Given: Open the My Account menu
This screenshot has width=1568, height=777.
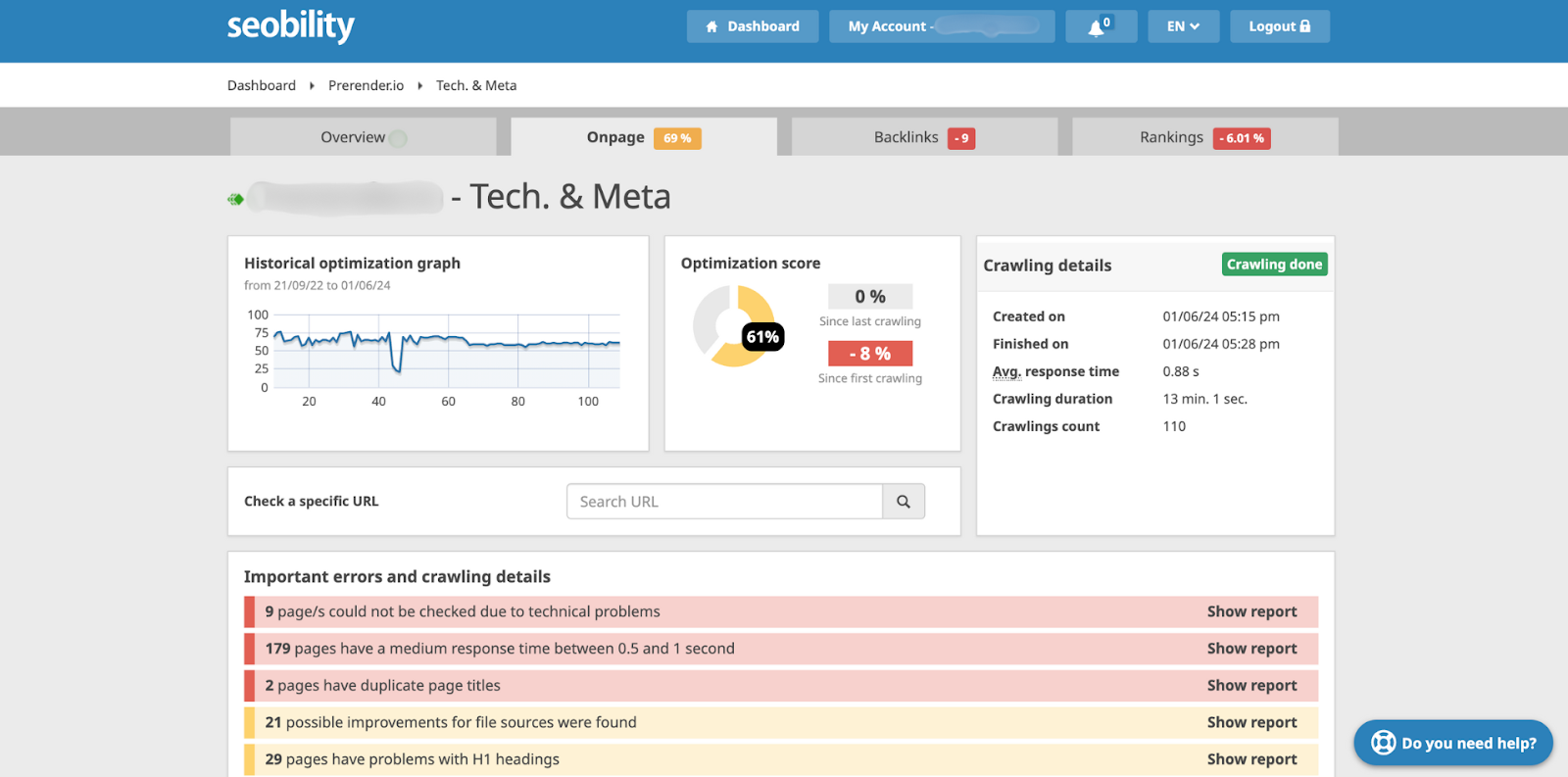Looking at the screenshot, I should click(x=942, y=26).
